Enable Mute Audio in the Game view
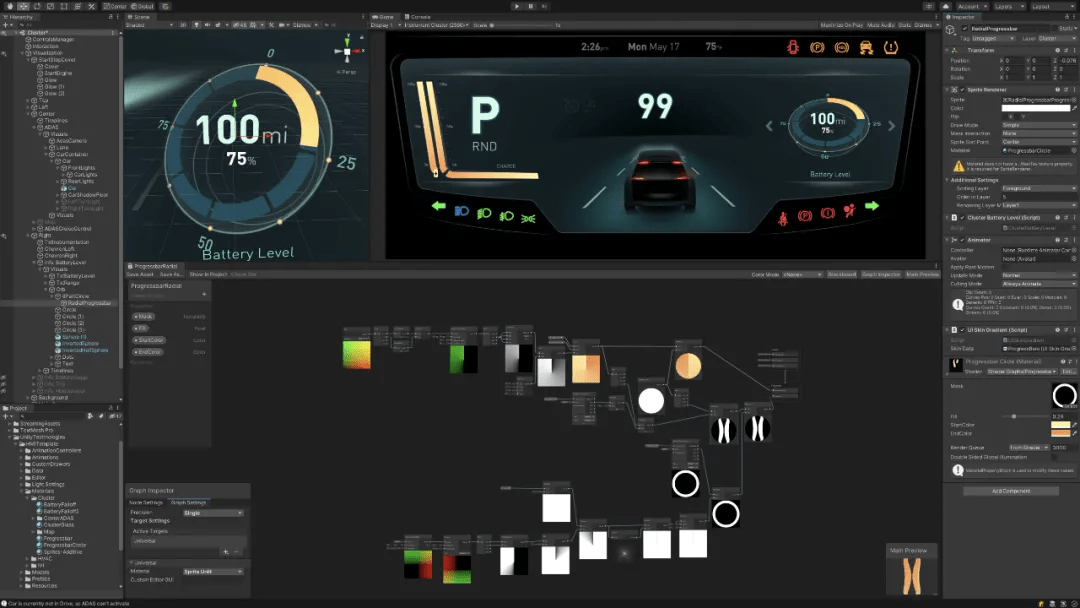This screenshot has height=608, width=1080. [x=880, y=25]
